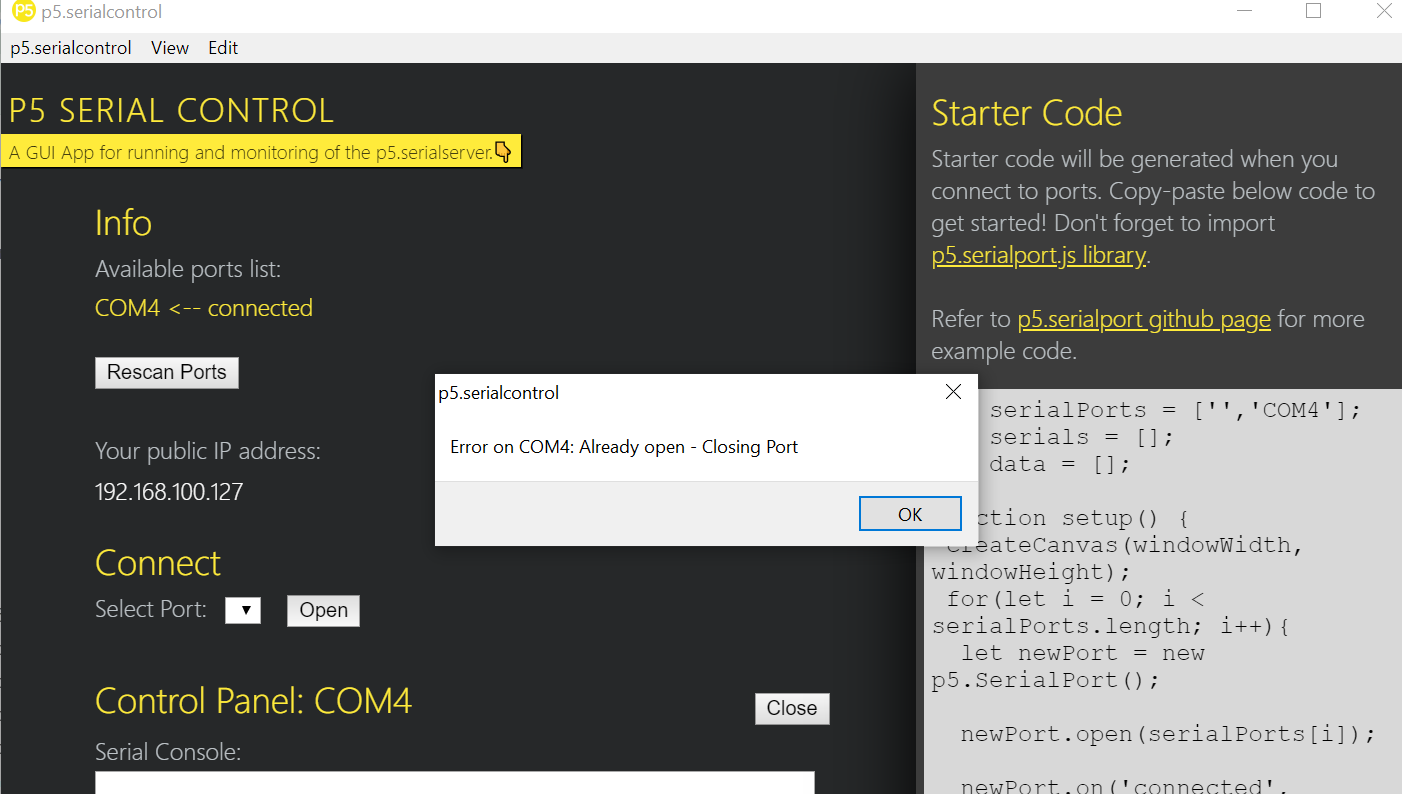Screen dimensions: 1402x794
Task: Open the p5.serialport.js library link
Action: (1038, 255)
